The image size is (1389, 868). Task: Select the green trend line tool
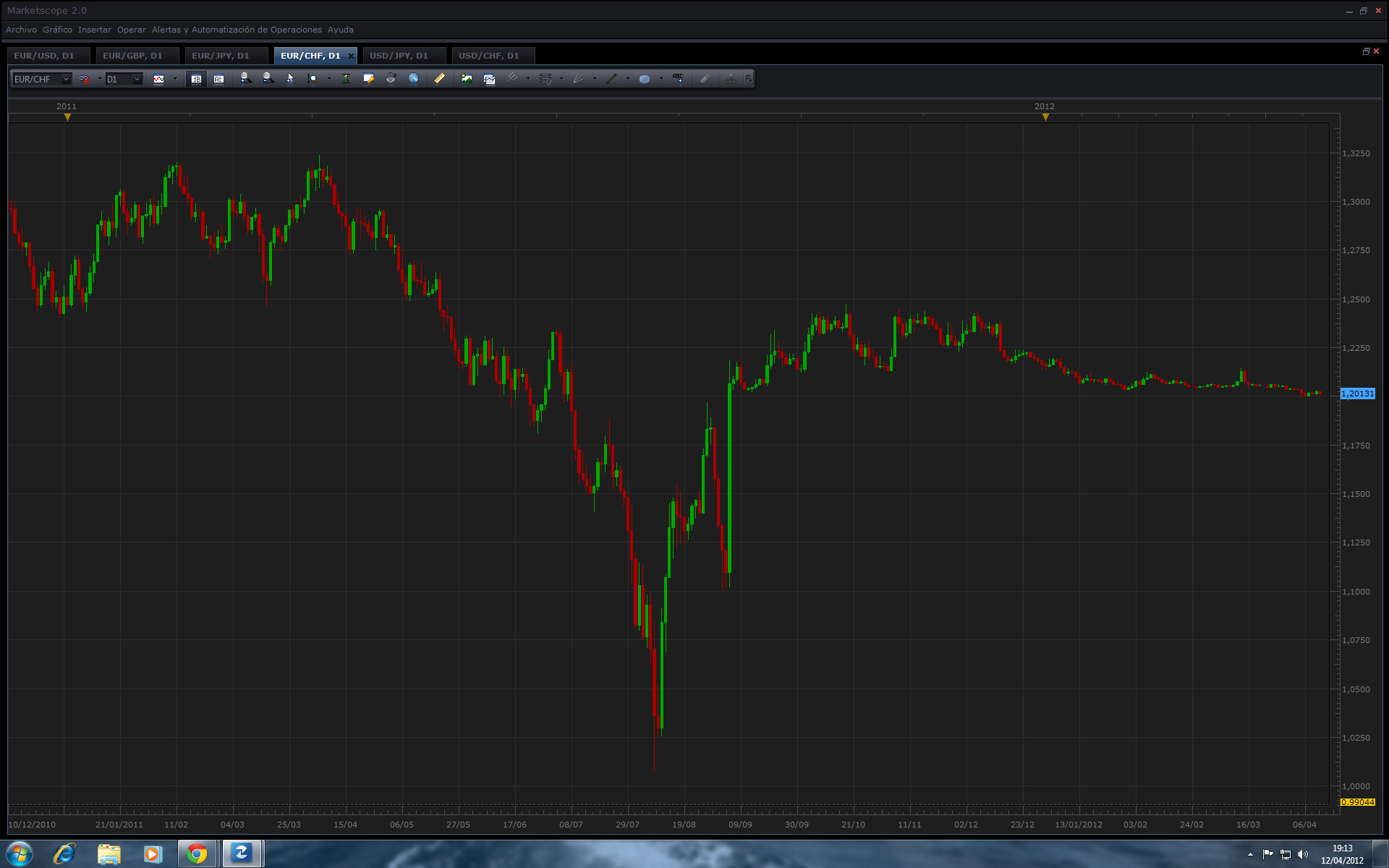pos(611,79)
